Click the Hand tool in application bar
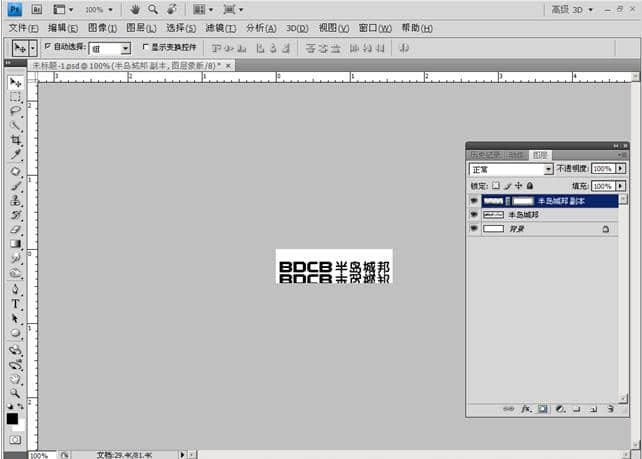 pyautogui.click(x=135, y=9)
